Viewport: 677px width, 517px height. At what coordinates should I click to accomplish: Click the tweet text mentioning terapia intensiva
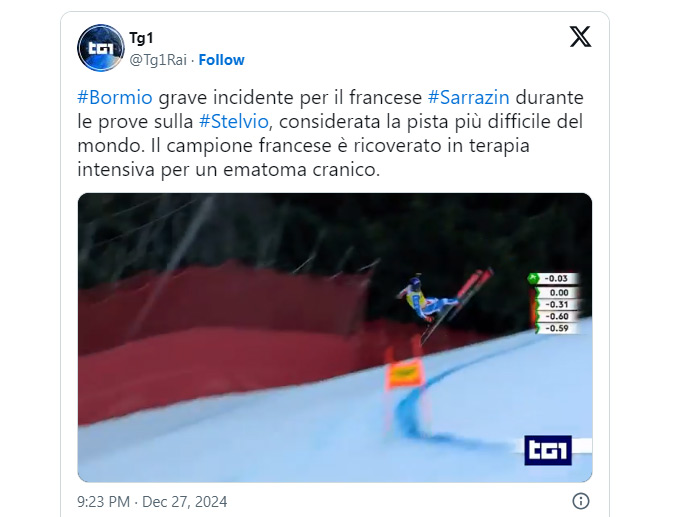click(x=330, y=133)
